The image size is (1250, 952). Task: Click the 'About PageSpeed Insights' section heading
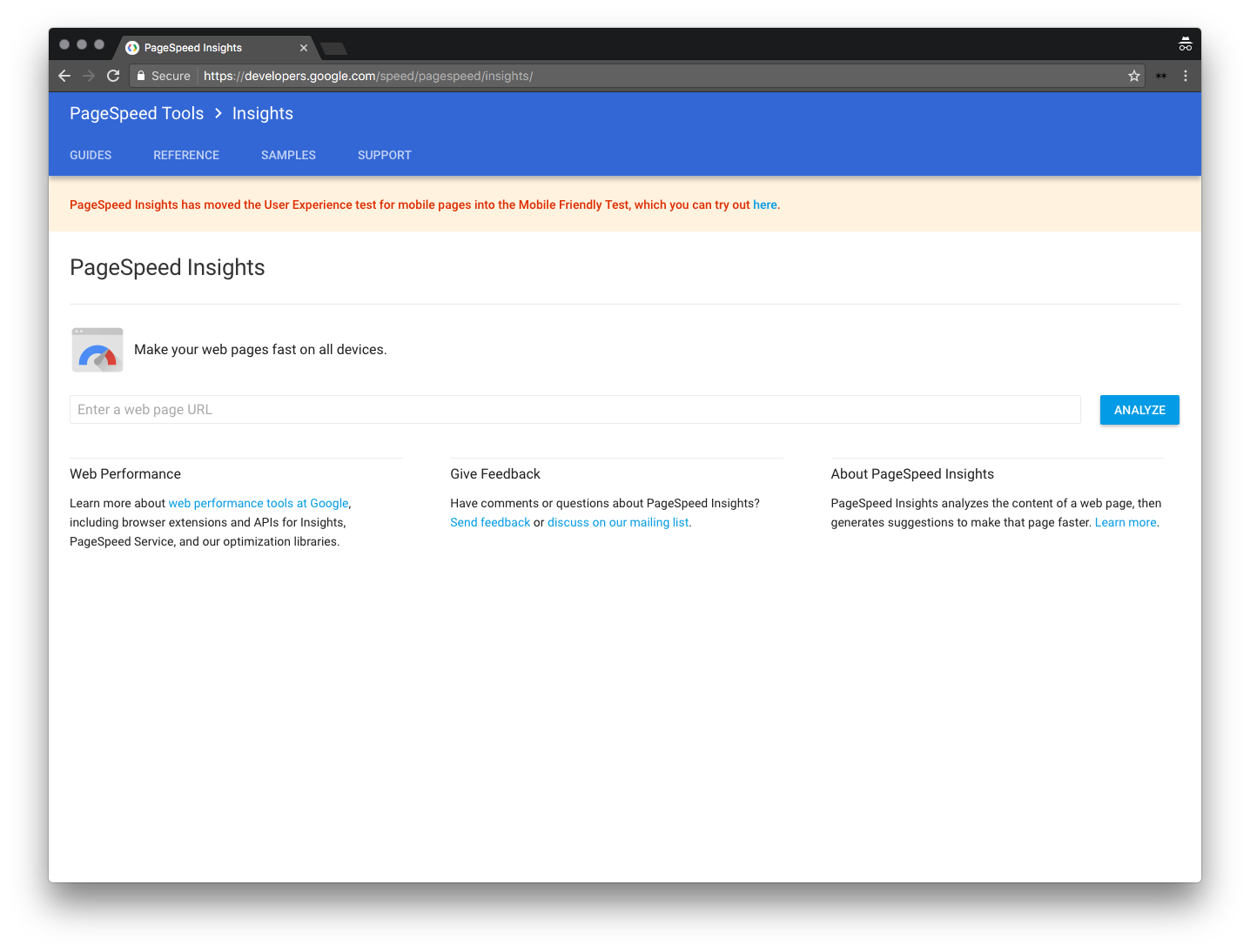[x=912, y=474]
